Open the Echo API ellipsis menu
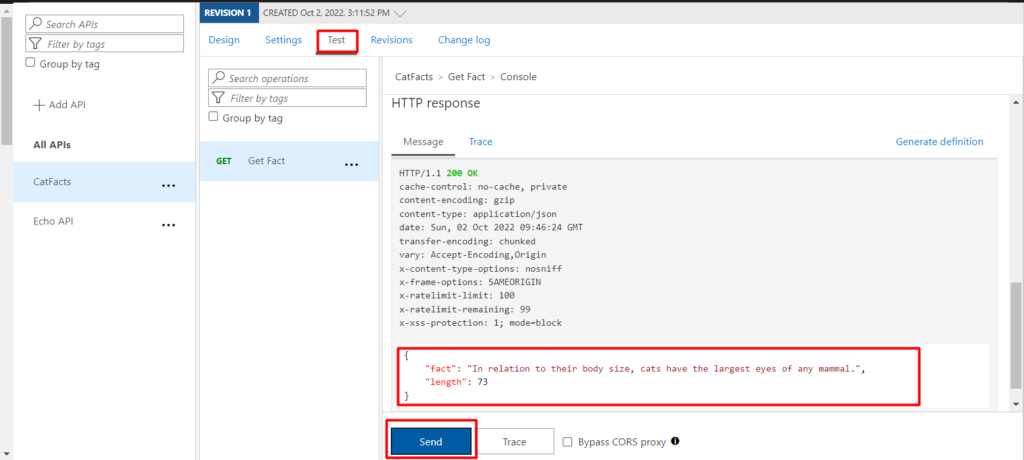 (x=168, y=225)
